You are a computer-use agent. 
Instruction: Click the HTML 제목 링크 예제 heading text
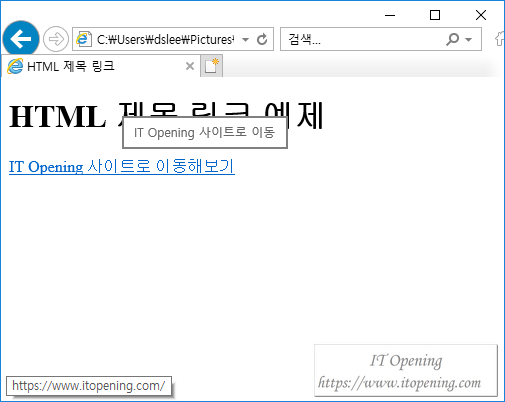(x=166, y=116)
